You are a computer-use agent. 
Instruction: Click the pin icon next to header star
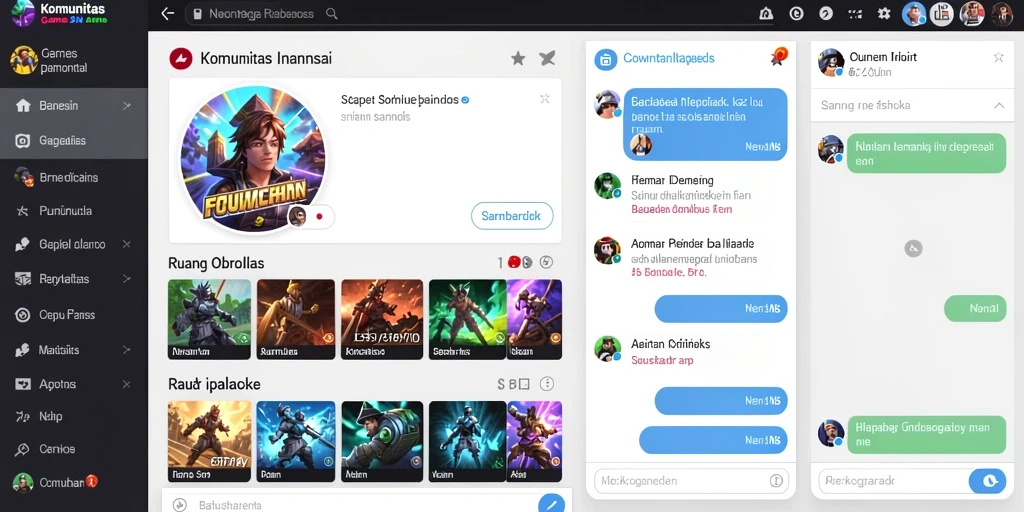click(547, 58)
